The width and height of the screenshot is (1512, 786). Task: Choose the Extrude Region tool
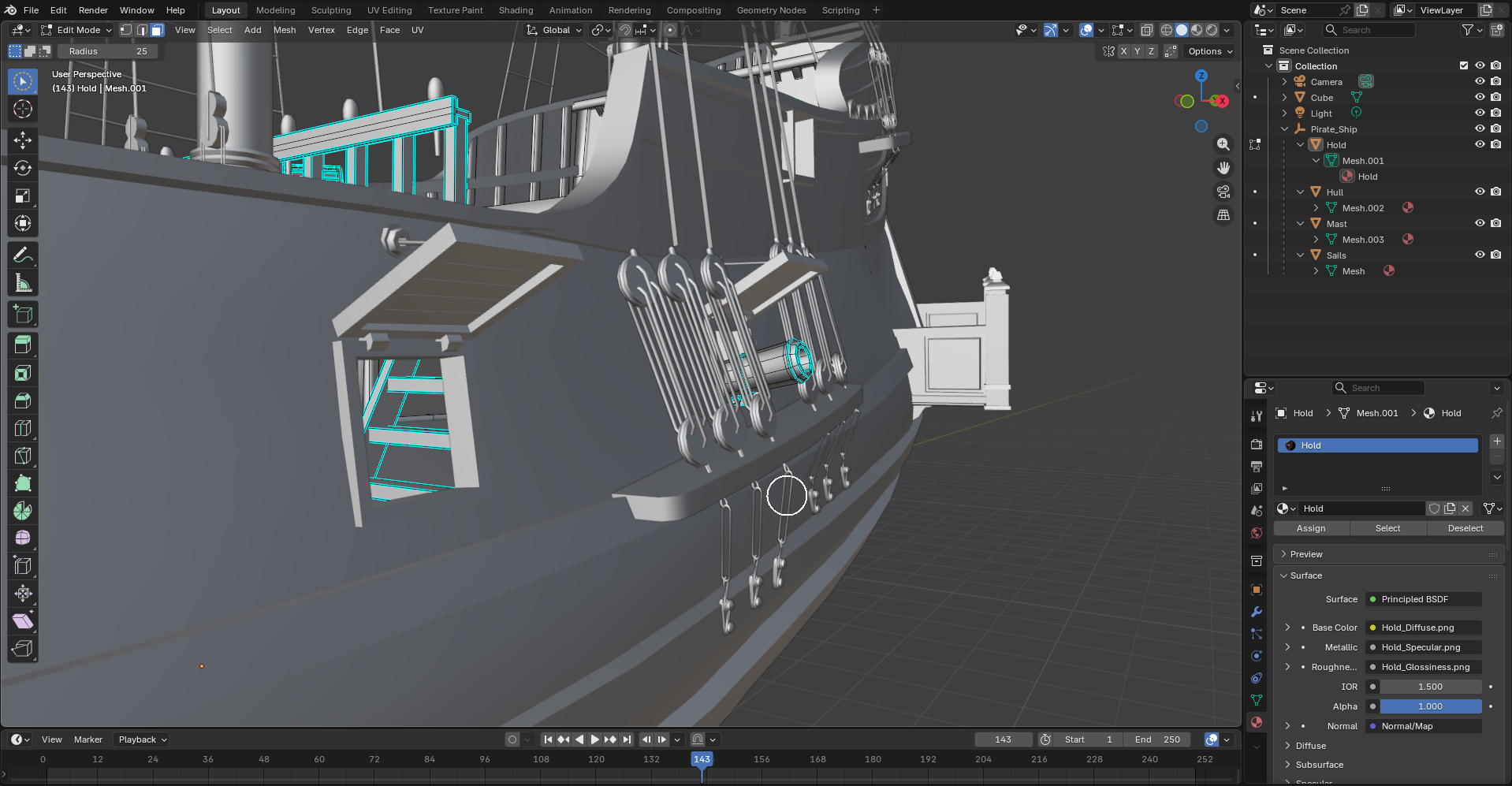click(23, 345)
